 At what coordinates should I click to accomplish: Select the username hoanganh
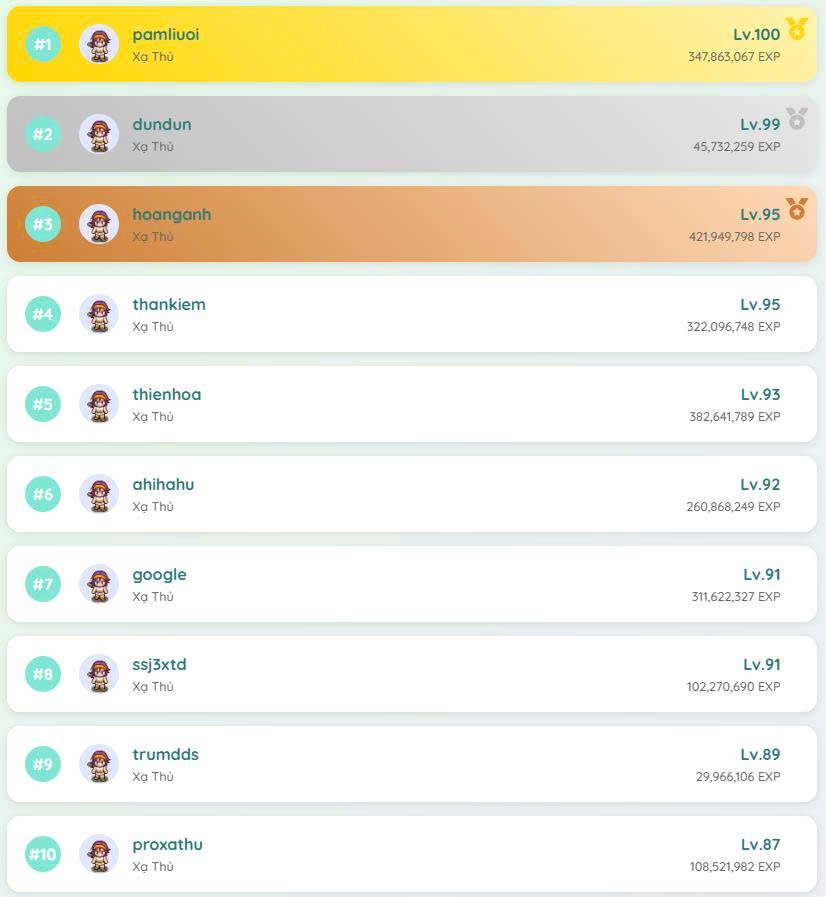tap(172, 214)
